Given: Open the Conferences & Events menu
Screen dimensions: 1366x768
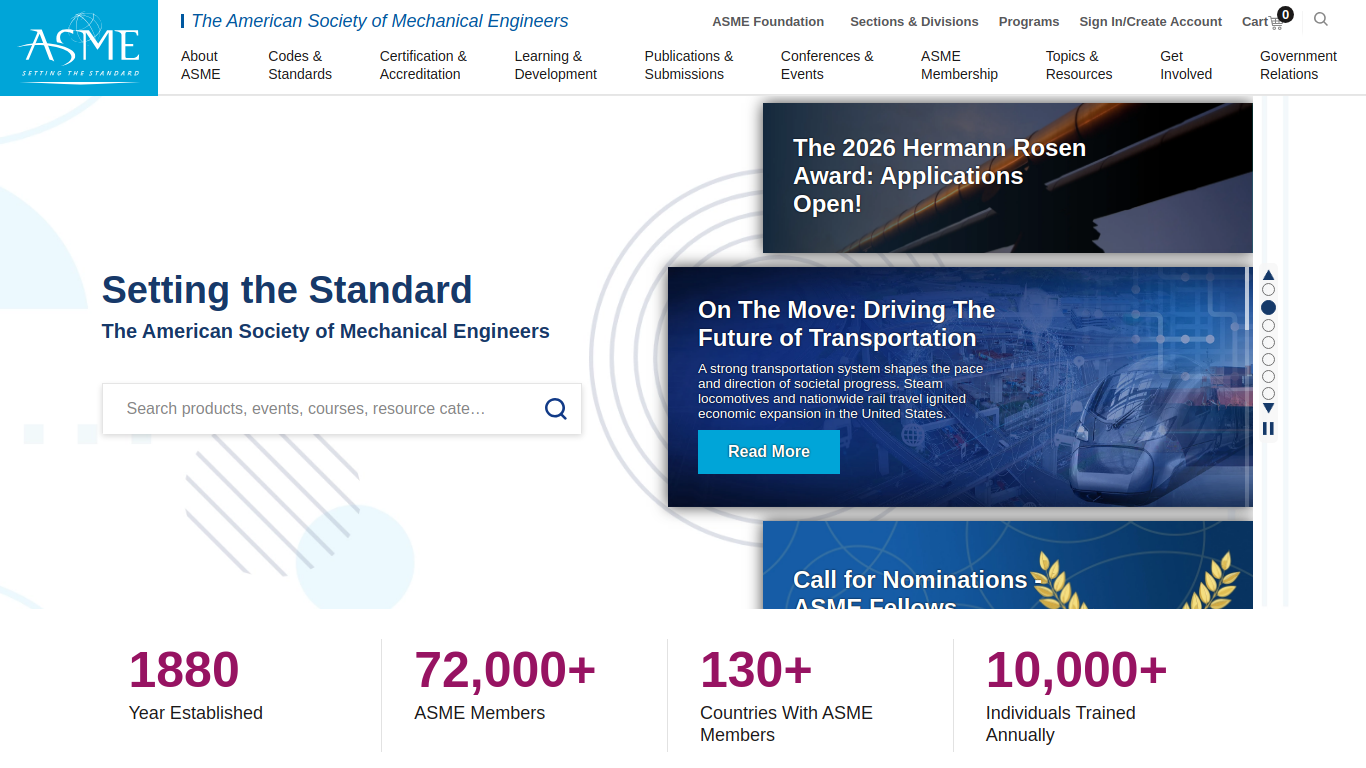Looking at the screenshot, I should (827, 65).
